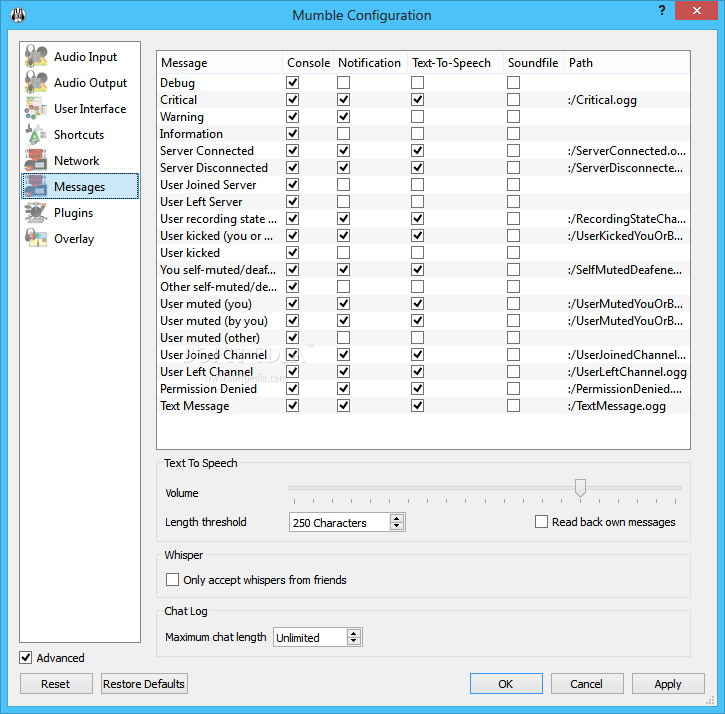Click the Maximum chat length Unlimited field

coord(311,638)
